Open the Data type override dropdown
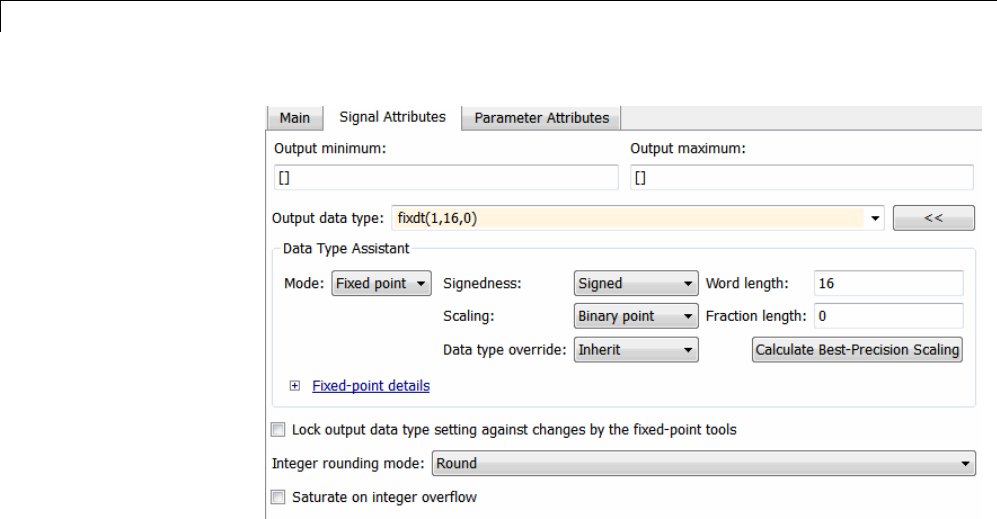997x519 pixels. pos(636,350)
